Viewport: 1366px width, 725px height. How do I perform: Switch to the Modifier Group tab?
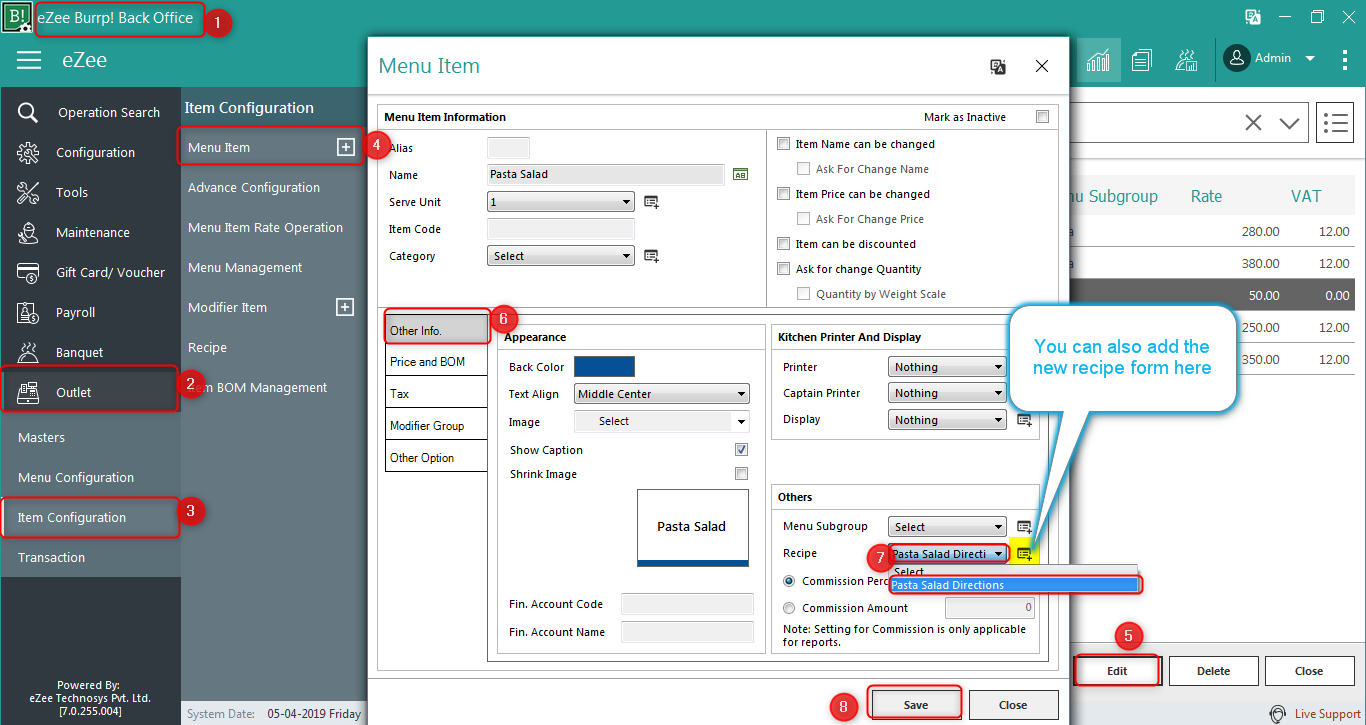[x=436, y=426]
